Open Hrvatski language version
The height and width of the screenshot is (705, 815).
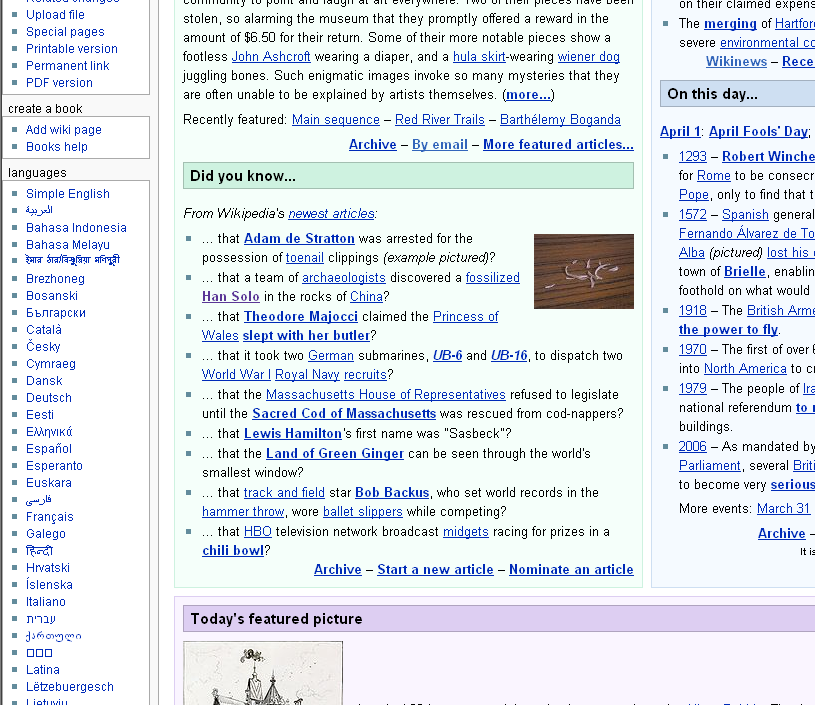point(48,568)
